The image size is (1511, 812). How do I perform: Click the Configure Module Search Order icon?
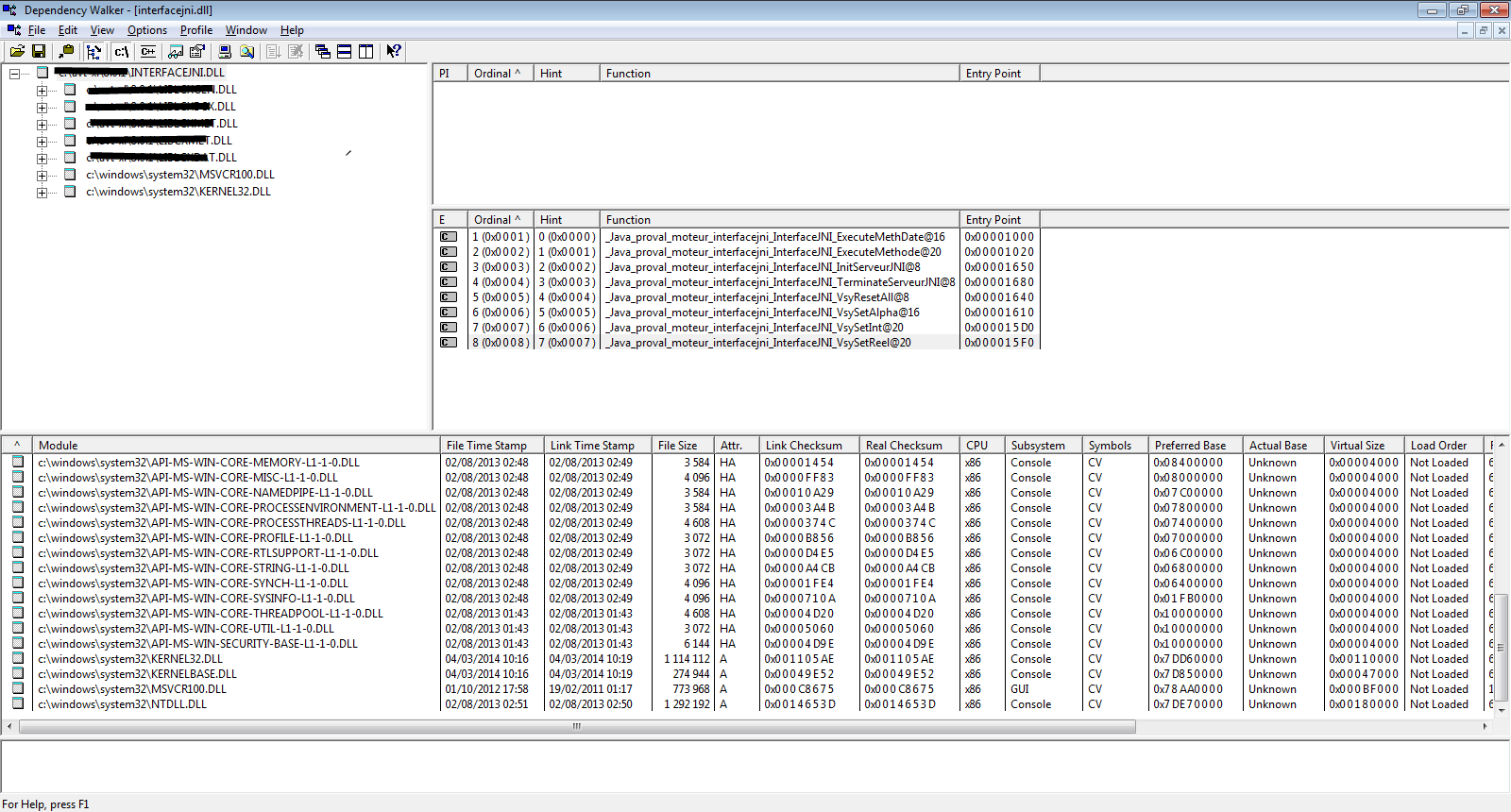tap(246, 51)
